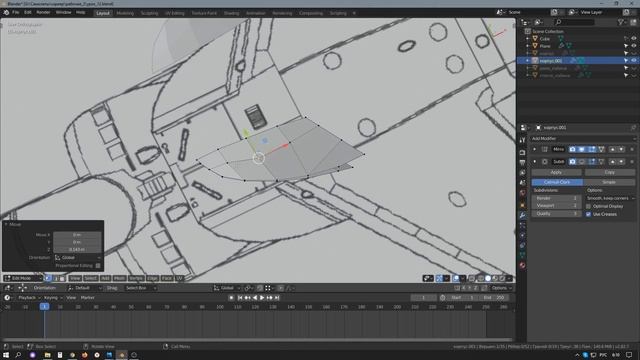The width and height of the screenshot is (640, 360).
Task: Open outliner filter options
Action: [622, 22]
